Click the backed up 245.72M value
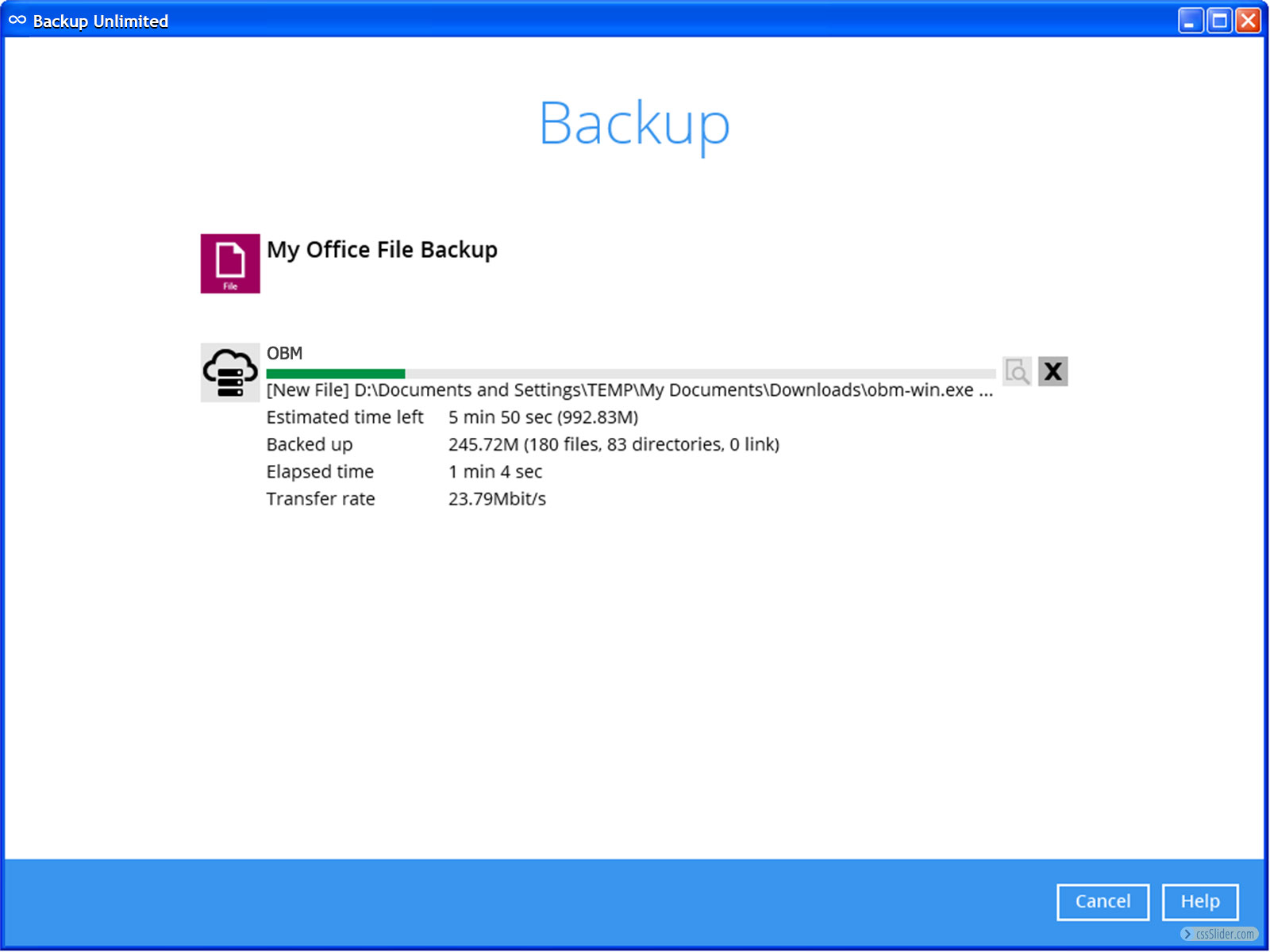The width and height of the screenshot is (1270, 952). (613, 444)
